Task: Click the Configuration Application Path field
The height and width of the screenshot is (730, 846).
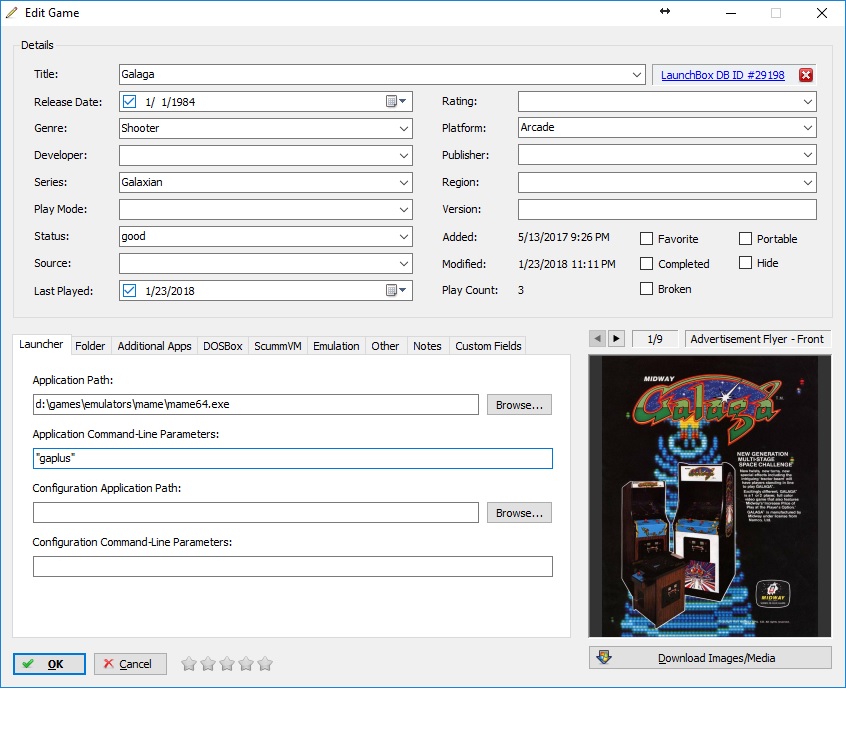Action: (x=256, y=513)
